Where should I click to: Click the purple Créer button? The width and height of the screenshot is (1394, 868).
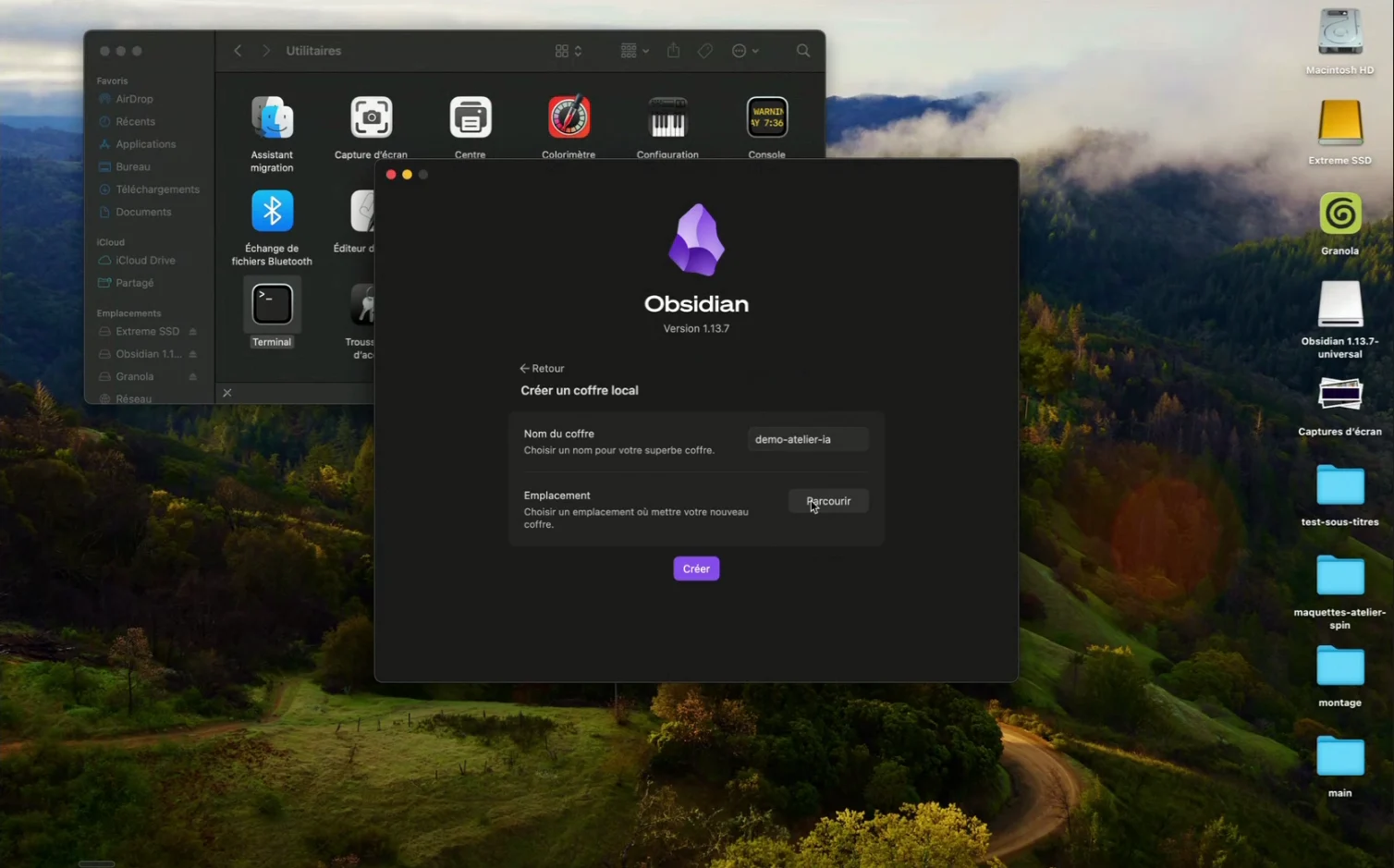coord(696,568)
